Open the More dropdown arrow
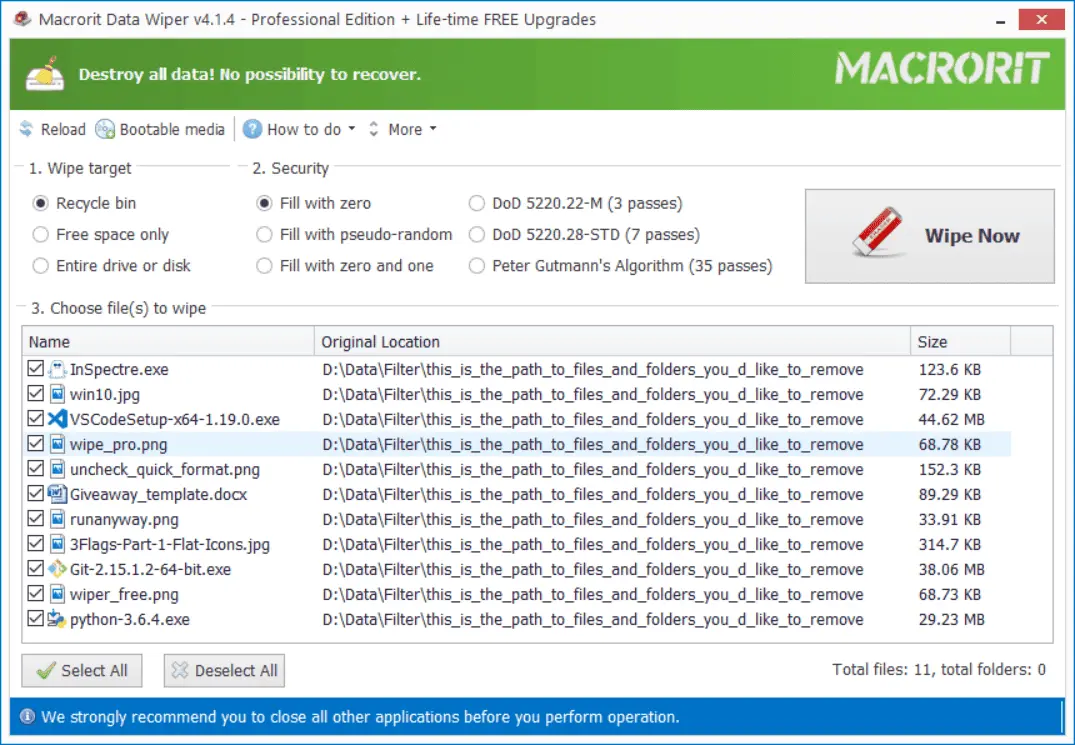Image resolution: width=1075 pixels, height=745 pixels. click(433, 129)
